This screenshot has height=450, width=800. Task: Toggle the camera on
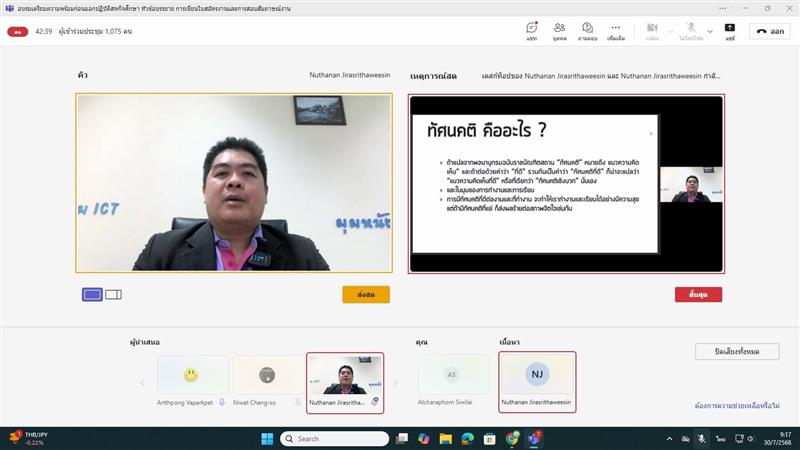pyautogui.click(x=651, y=30)
